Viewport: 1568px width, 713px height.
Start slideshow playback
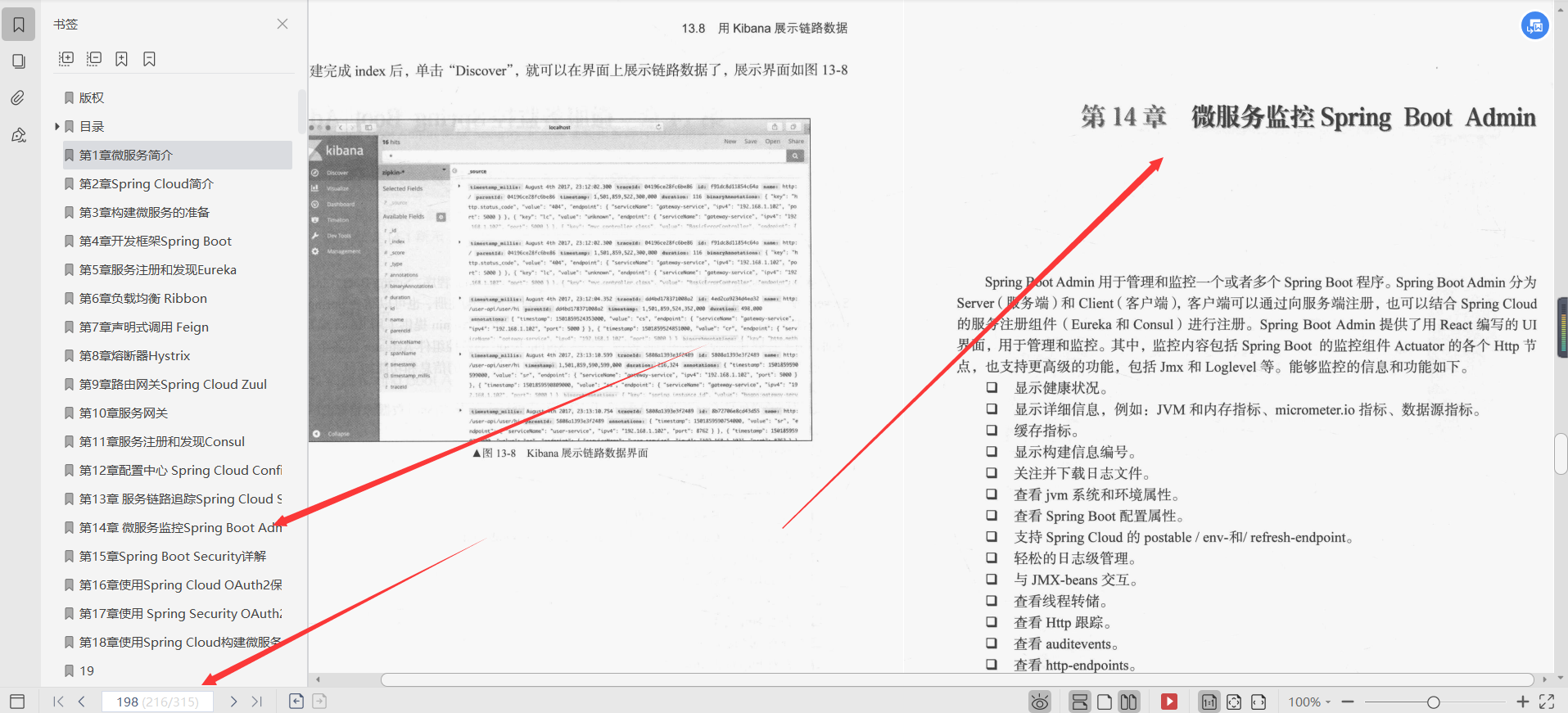1169,702
